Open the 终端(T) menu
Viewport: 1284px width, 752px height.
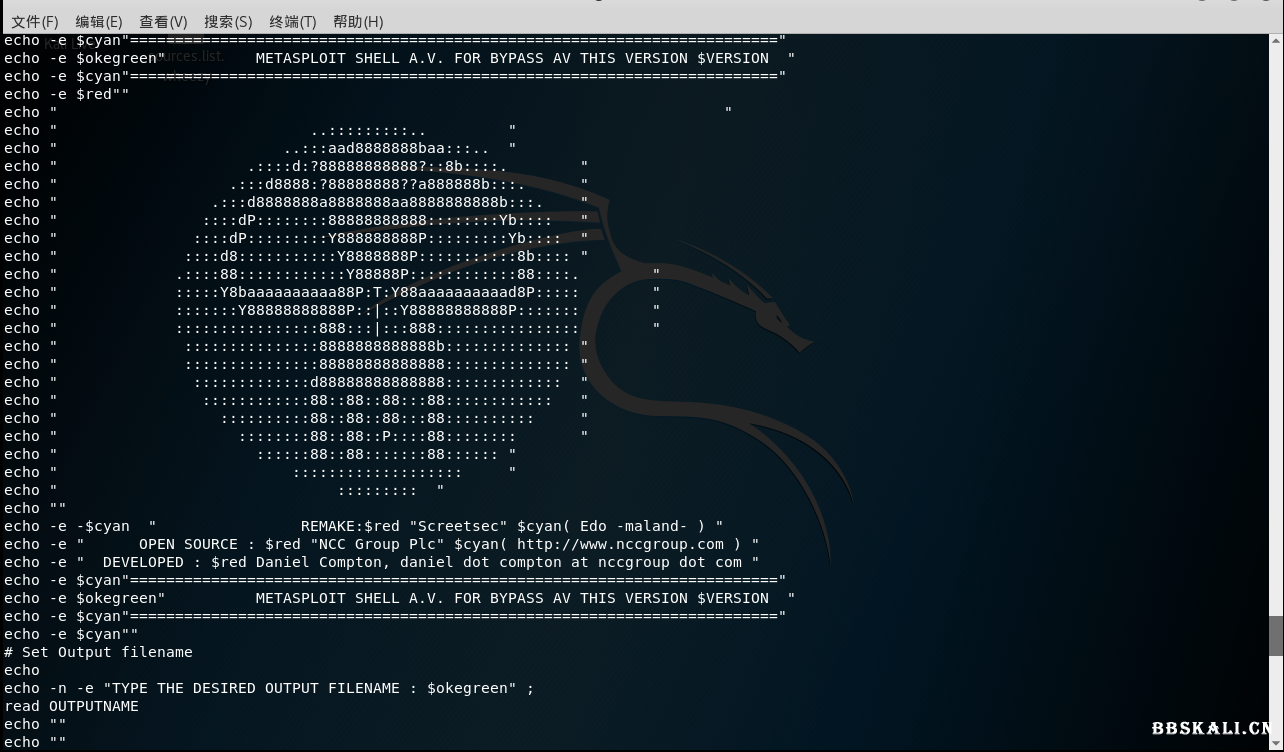[293, 21]
